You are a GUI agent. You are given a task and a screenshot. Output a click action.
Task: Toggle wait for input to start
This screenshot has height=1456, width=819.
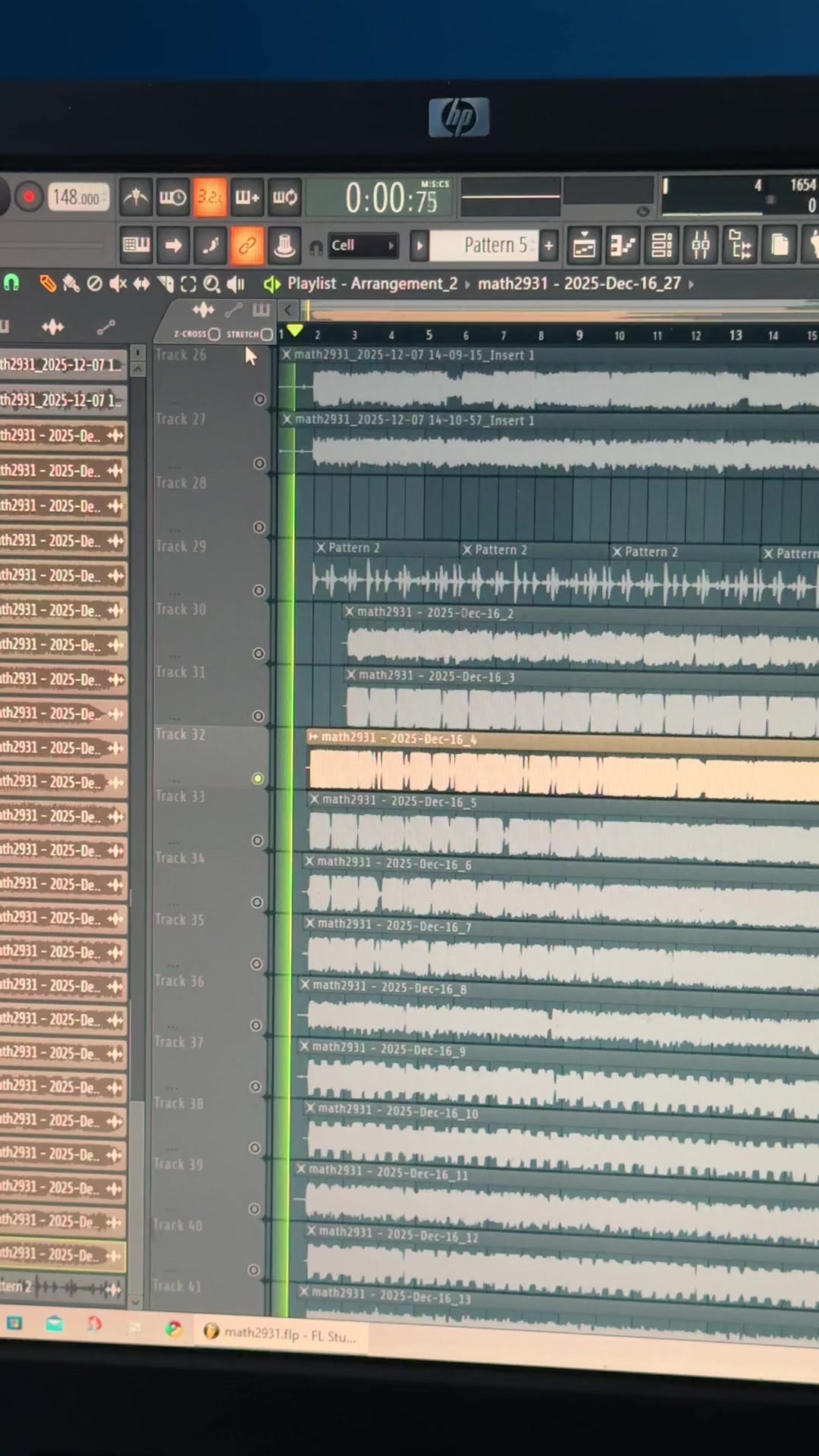click(x=173, y=198)
